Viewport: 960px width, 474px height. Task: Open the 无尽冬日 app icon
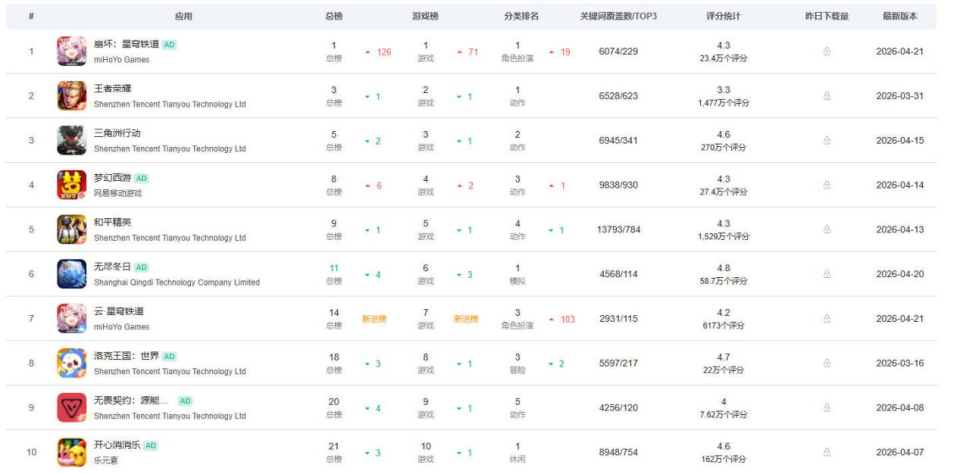point(72,274)
